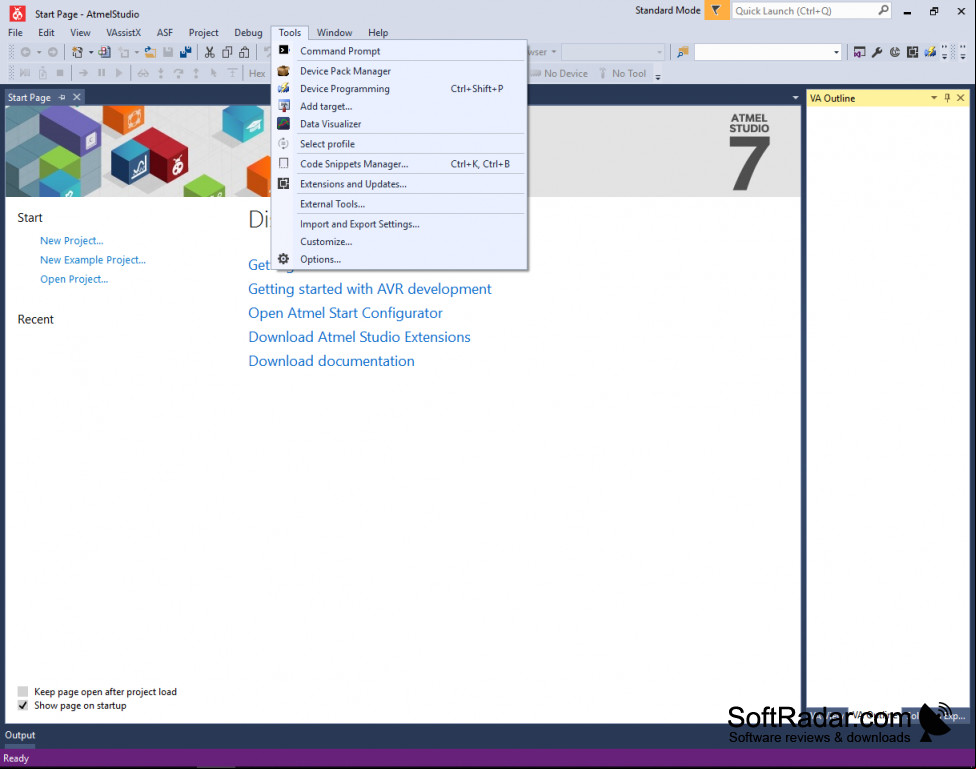The height and width of the screenshot is (769, 976).
Task: Open the VAssistX menu
Action: click(x=123, y=32)
